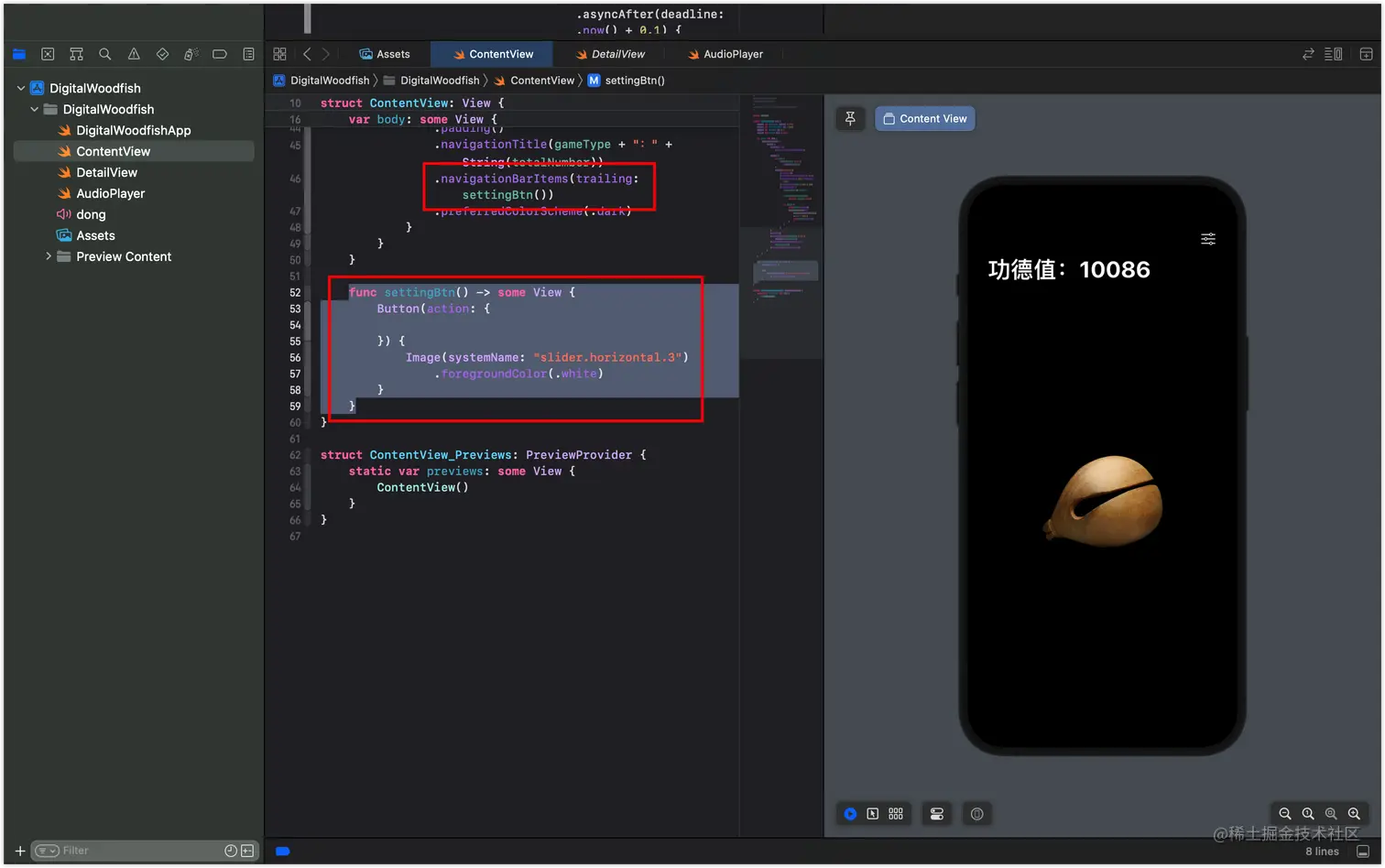The width and height of the screenshot is (1385, 868).
Task: Zoom in on the preview canvas
Action: tap(1354, 813)
